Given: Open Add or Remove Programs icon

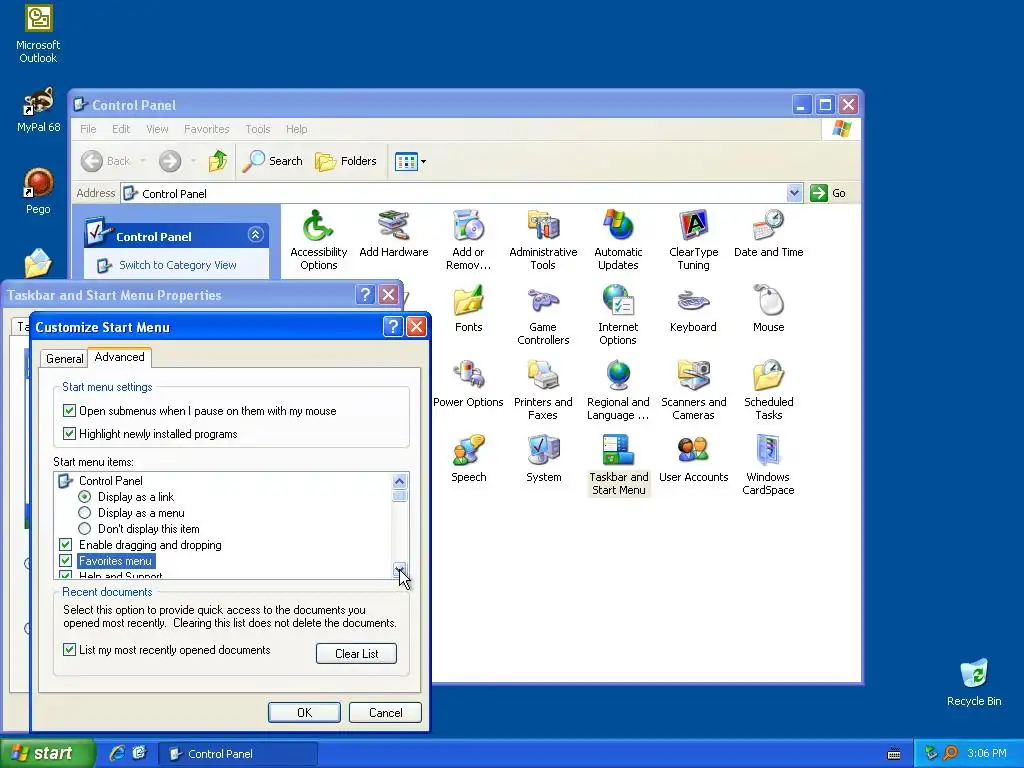Looking at the screenshot, I should coord(468,239).
